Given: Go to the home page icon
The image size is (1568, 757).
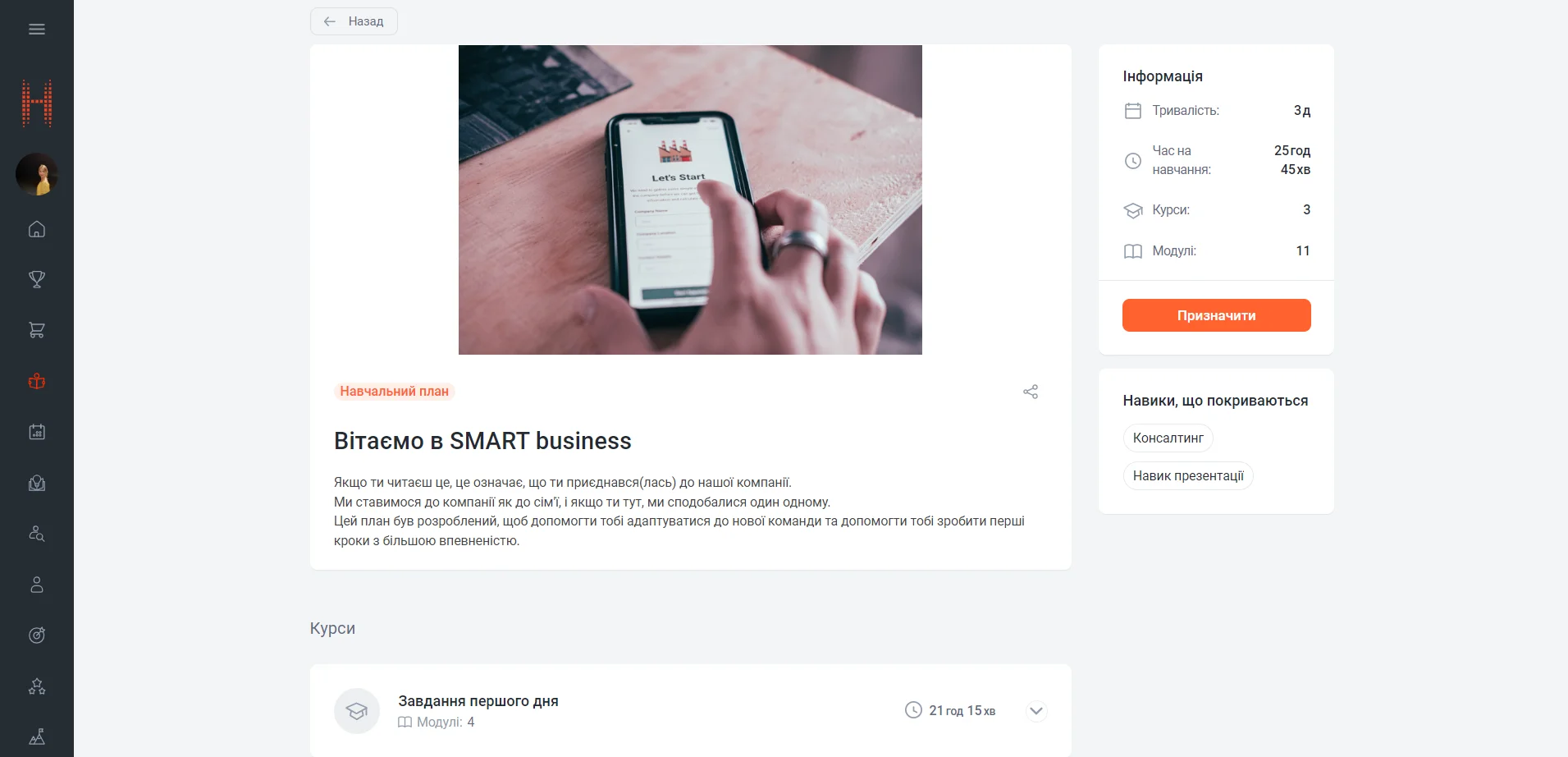Looking at the screenshot, I should pyautogui.click(x=37, y=229).
